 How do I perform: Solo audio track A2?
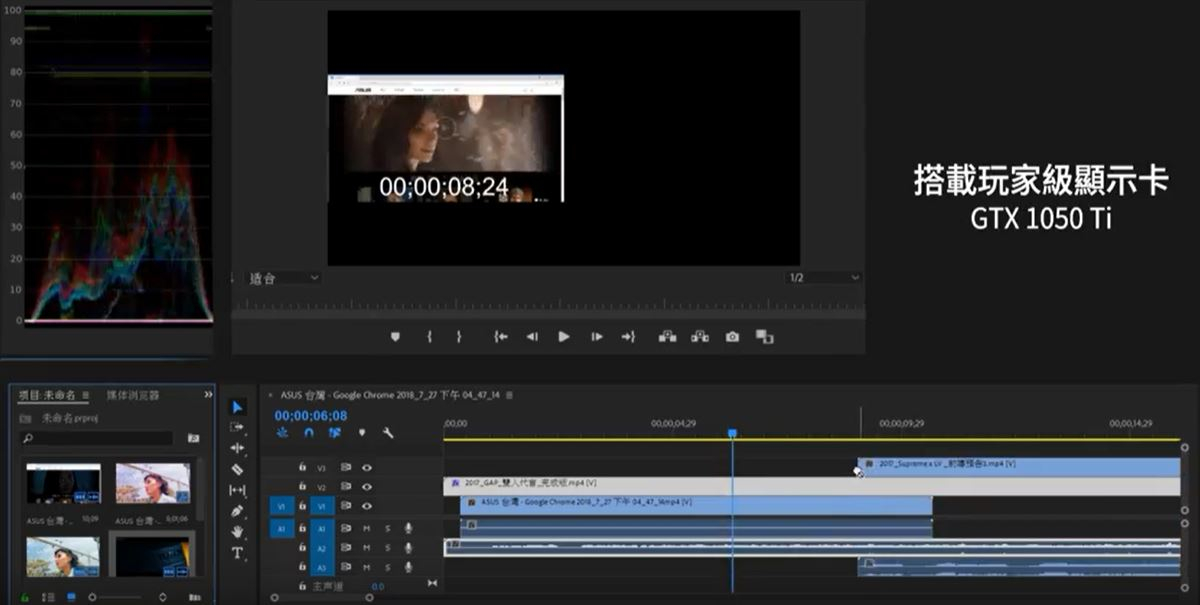[x=388, y=548]
